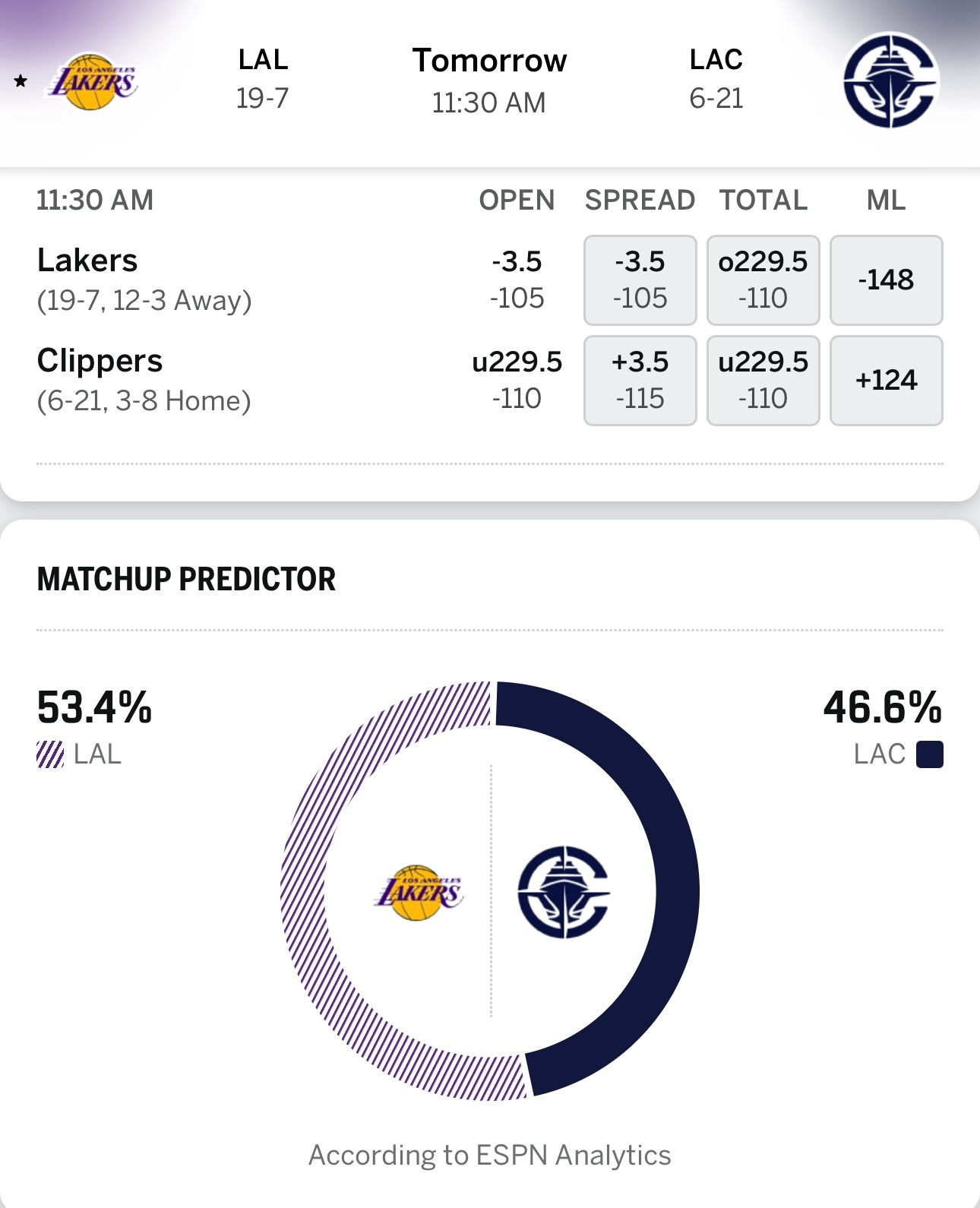This screenshot has height=1208, width=980.
Task: Tap the LAL 19-7 header record
Action: tap(262, 79)
